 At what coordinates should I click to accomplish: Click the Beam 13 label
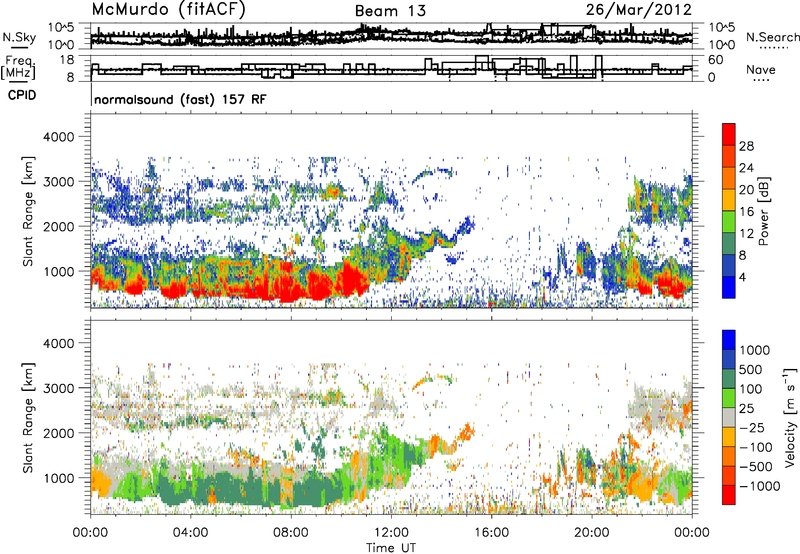coord(390,11)
